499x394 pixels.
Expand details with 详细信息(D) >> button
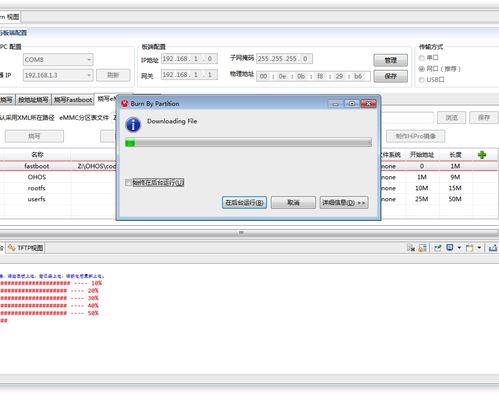tap(344, 202)
